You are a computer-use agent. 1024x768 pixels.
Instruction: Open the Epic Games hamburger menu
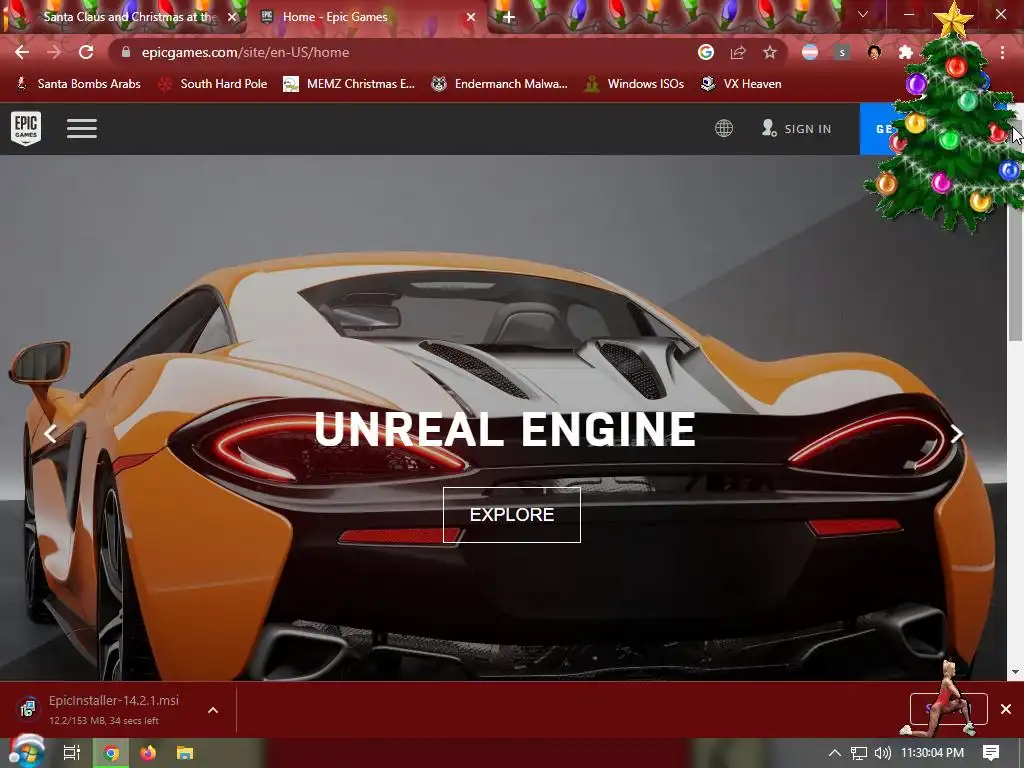(x=82, y=128)
